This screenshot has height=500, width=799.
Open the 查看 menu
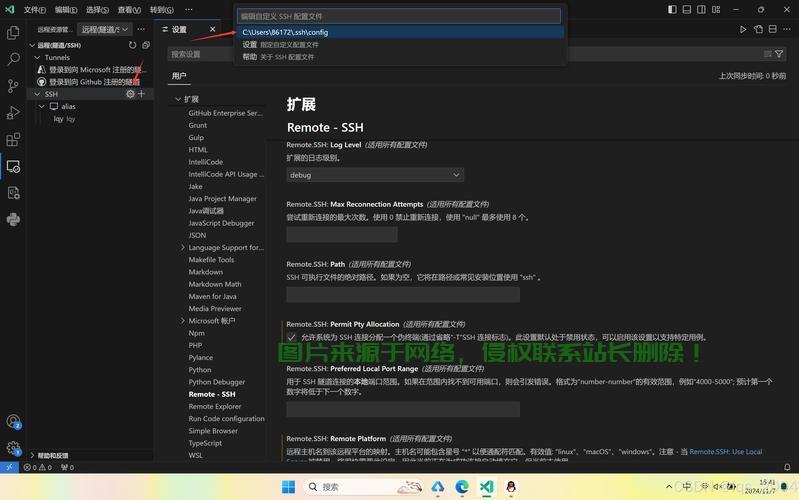coord(129,10)
